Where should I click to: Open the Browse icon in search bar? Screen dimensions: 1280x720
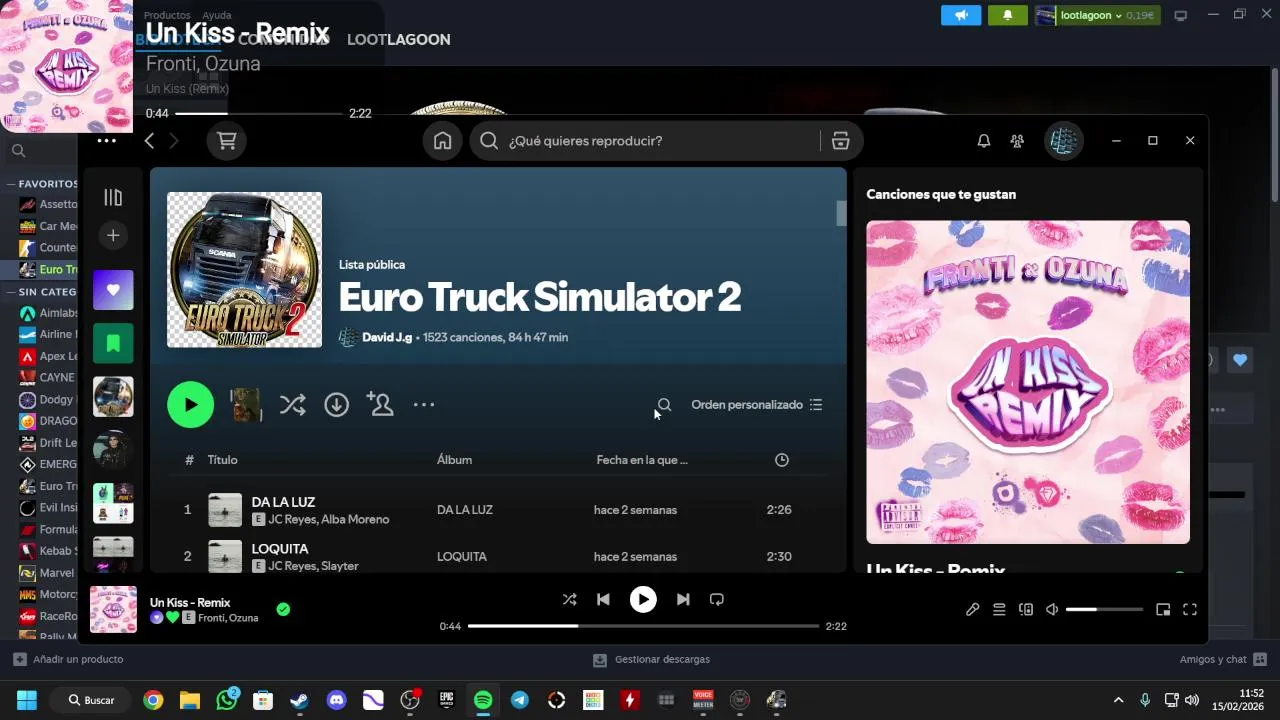coord(840,141)
